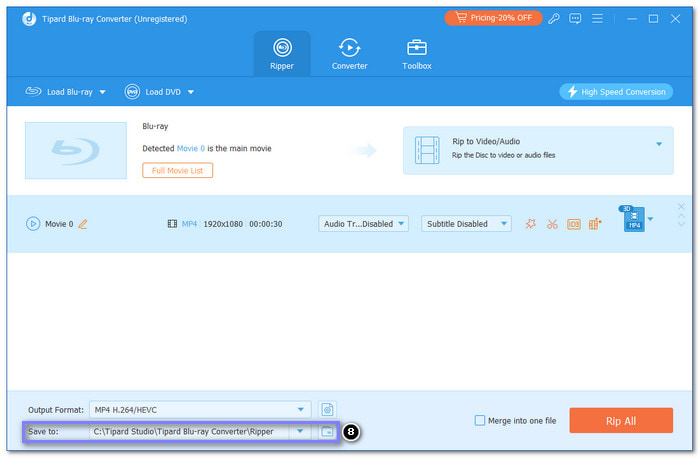
Task: Click the Tipard app logo icon
Action: [x=29, y=19]
